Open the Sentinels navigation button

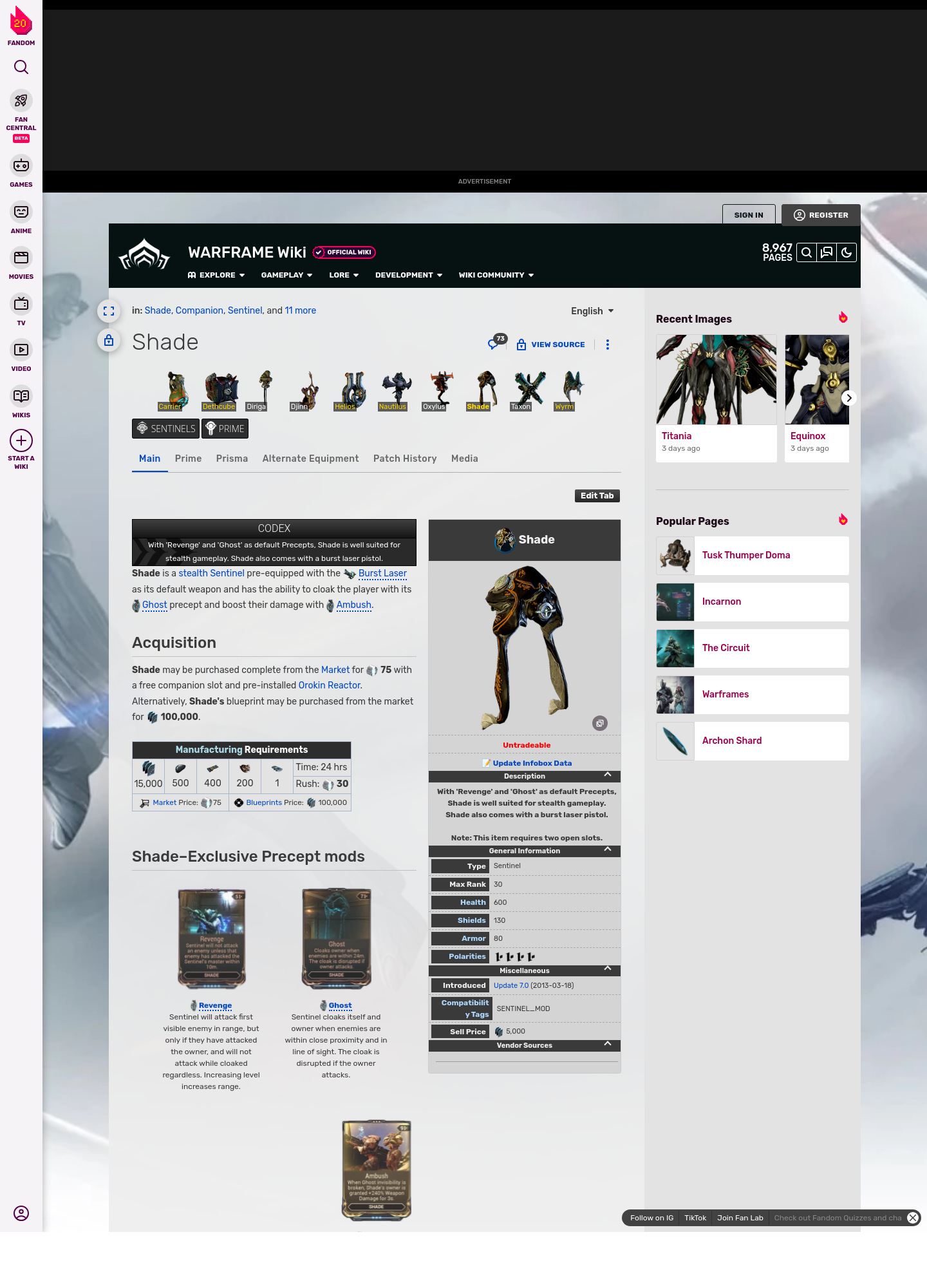pos(165,428)
